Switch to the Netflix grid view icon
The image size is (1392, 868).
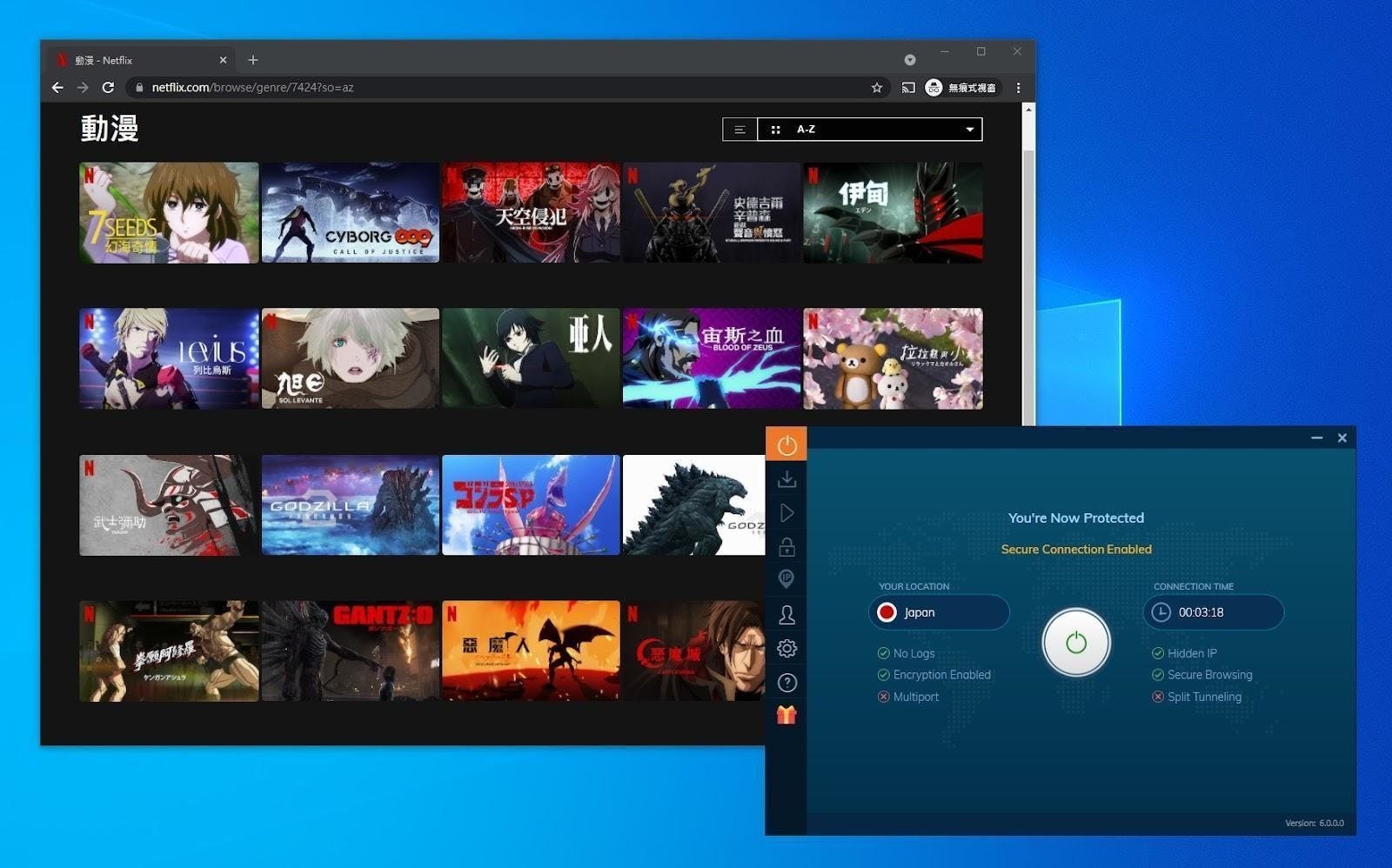(775, 130)
